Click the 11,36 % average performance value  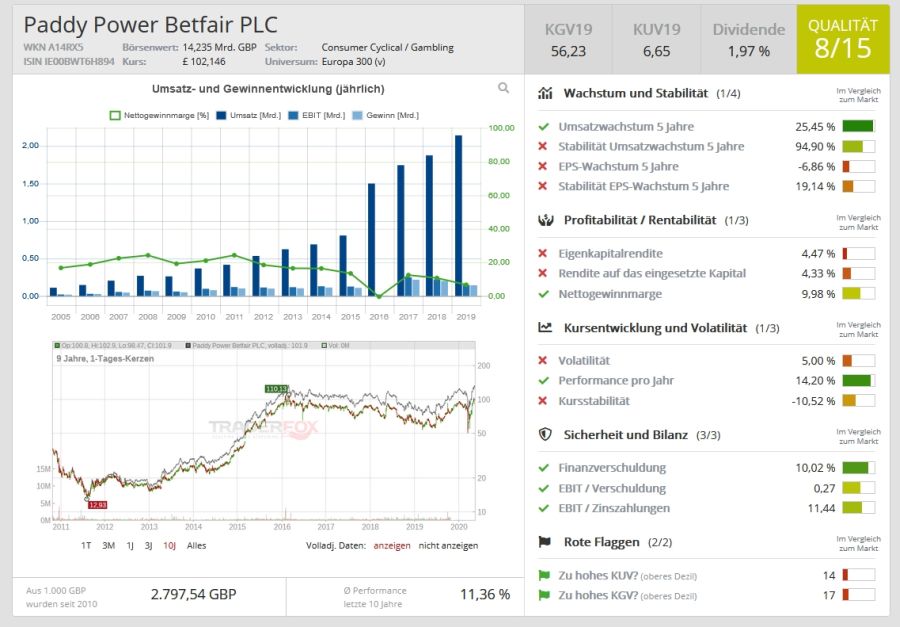coord(485,594)
